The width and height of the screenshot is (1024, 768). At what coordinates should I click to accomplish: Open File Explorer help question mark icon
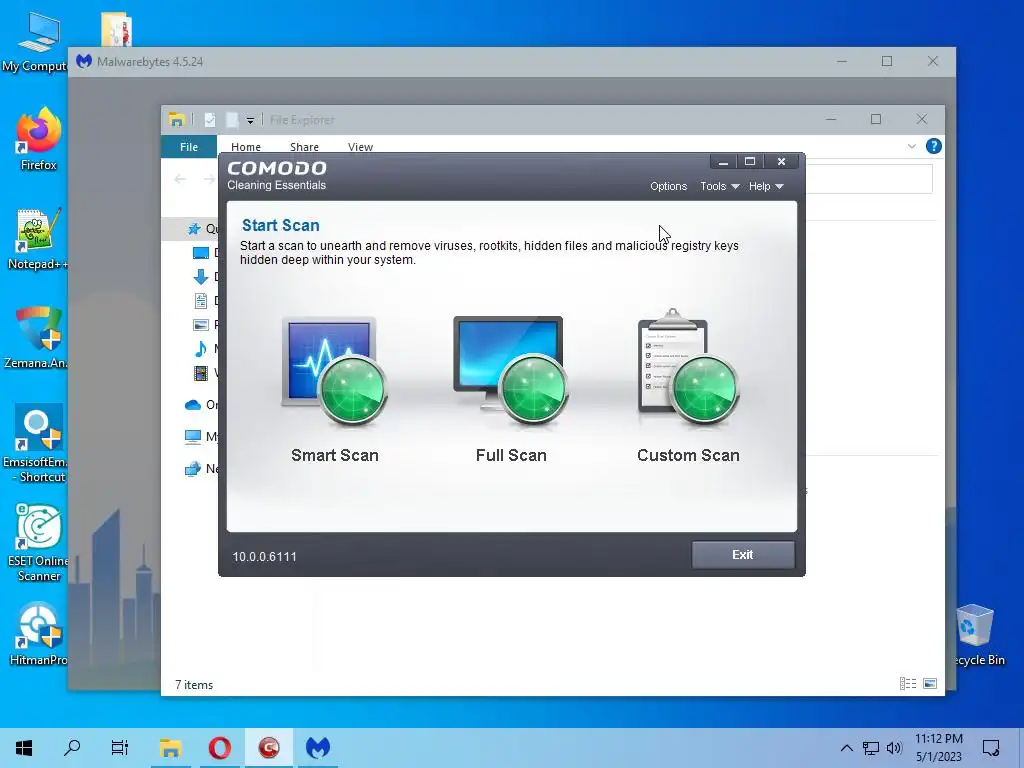pos(934,146)
